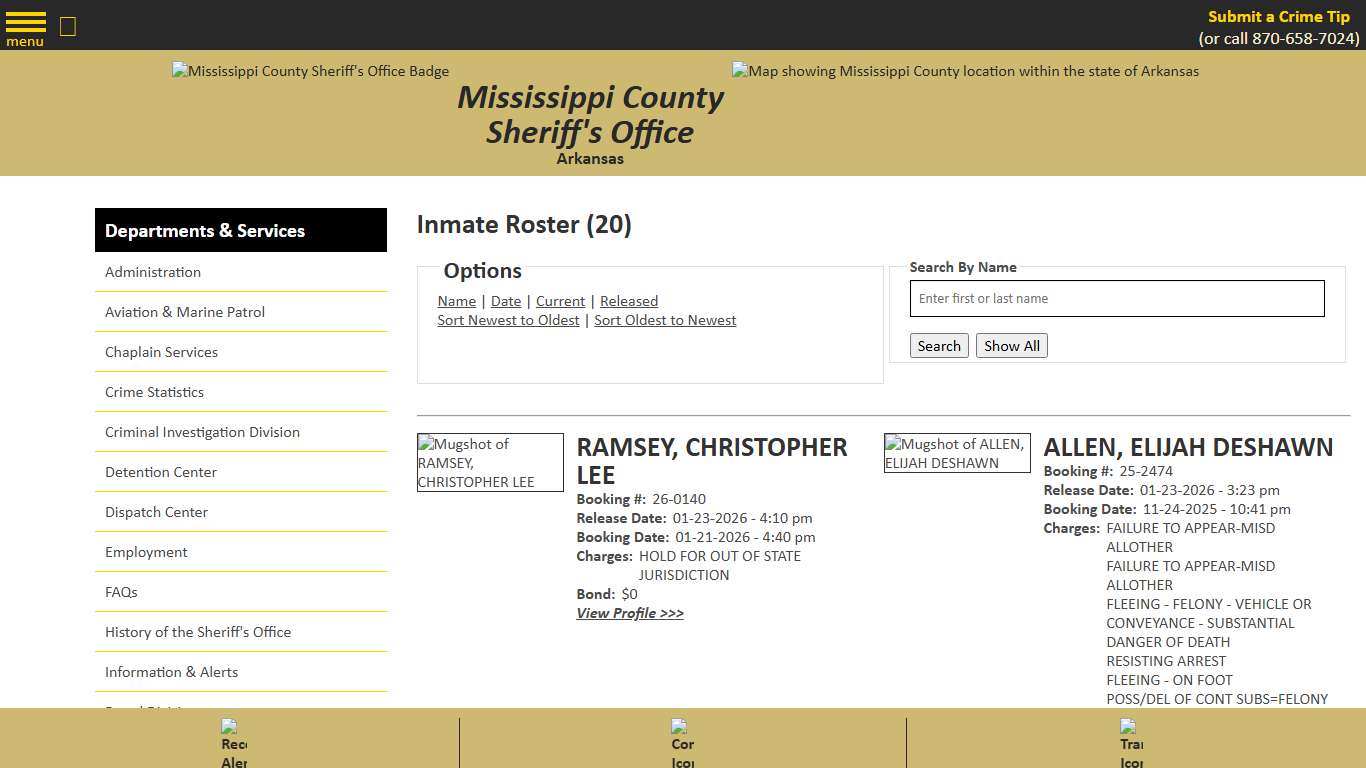
Task: Click the Submit a Crime Tip link
Action: [x=1278, y=16]
